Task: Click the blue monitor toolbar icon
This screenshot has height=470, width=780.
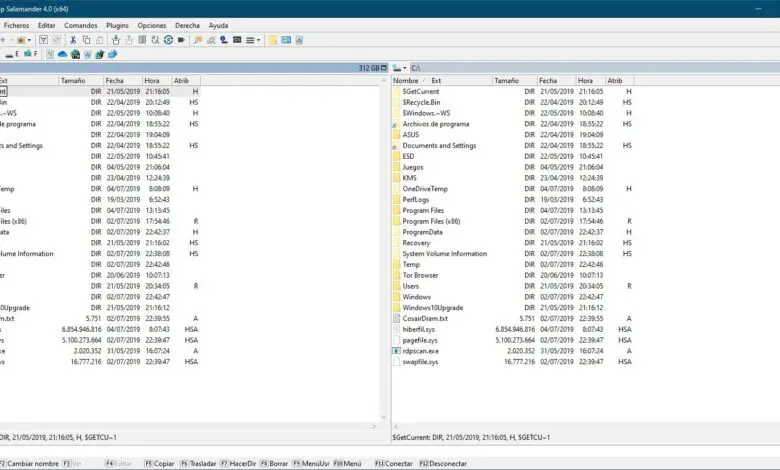Action: pyautogui.click(x=286, y=40)
